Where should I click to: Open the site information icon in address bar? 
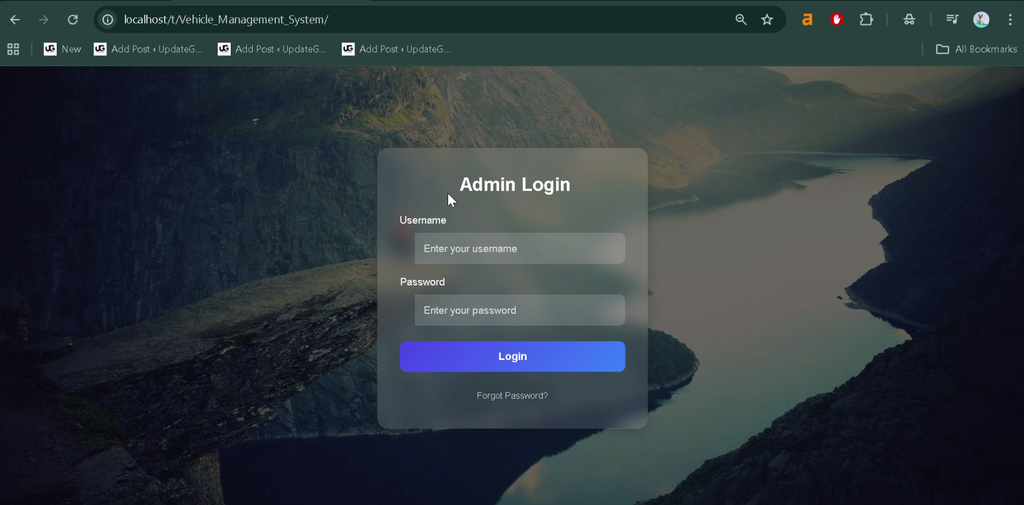pos(108,20)
